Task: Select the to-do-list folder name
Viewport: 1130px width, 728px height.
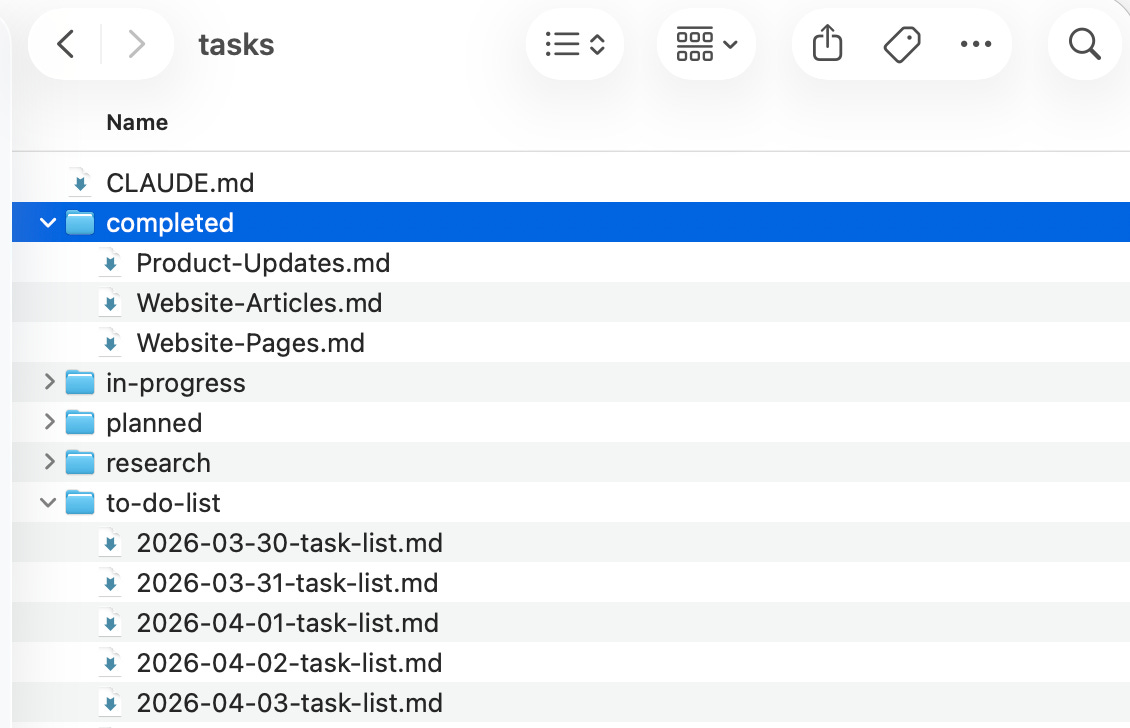Action: pyautogui.click(x=164, y=503)
